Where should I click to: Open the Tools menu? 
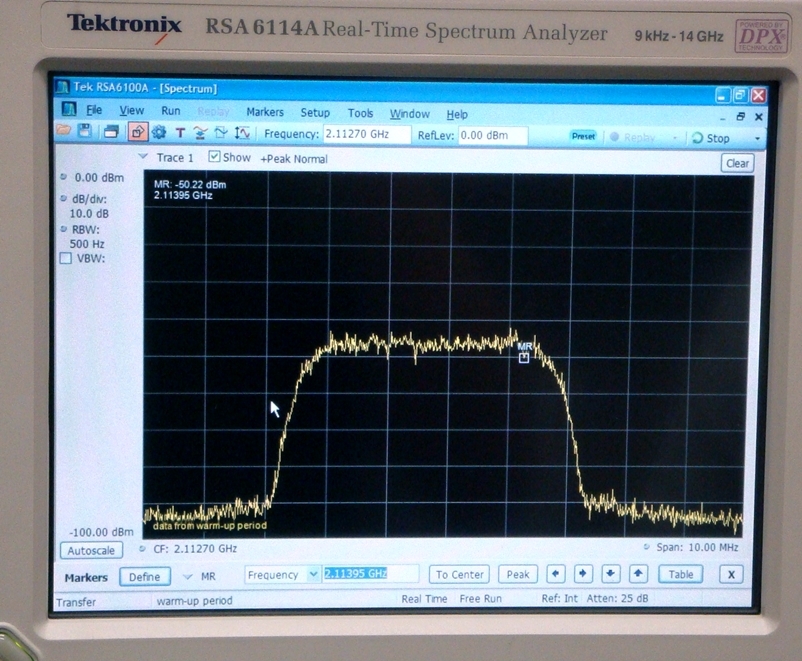click(x=361, y=113)
